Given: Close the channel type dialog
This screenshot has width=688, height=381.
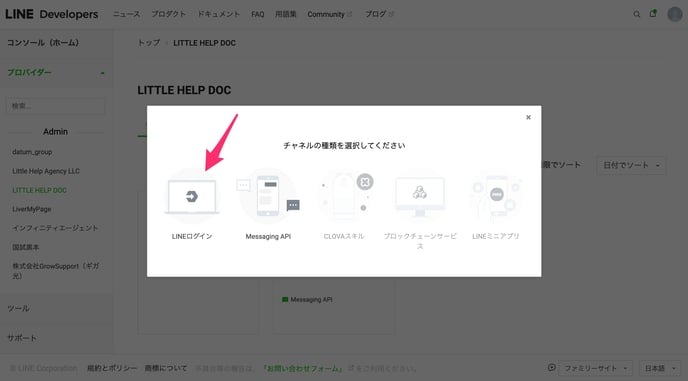Looking at the screenshot, I should click(528, 117).
